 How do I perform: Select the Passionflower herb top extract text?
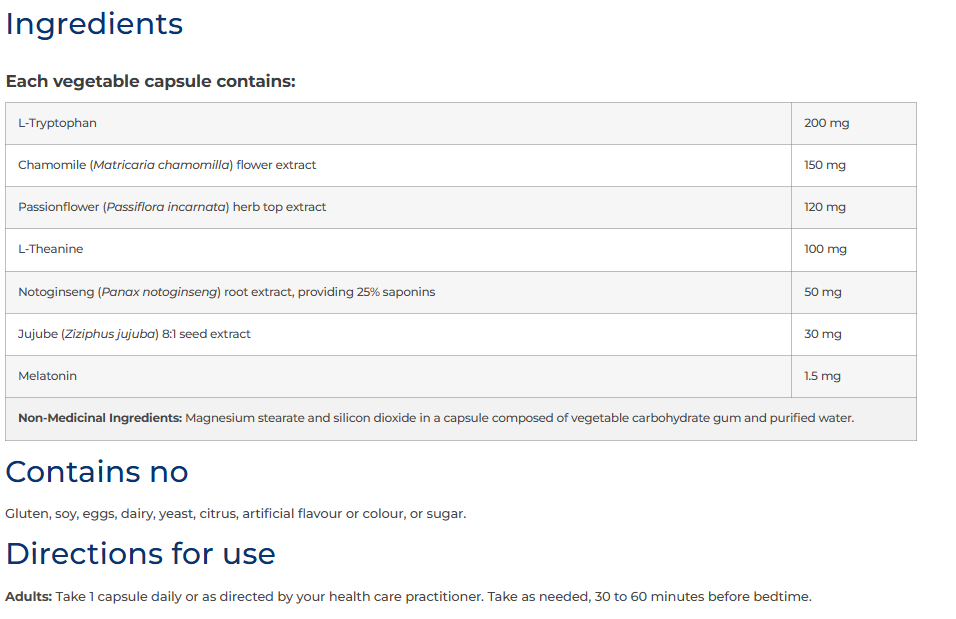(x=172, y=207)
